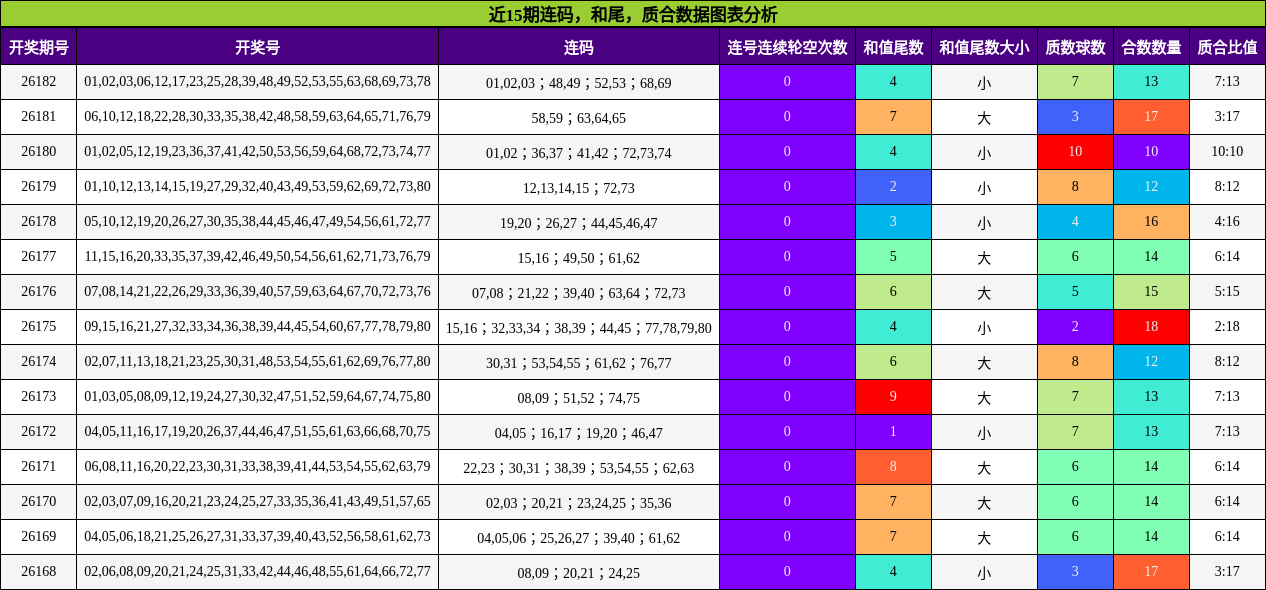Click prime count 4 in row 26178
Image resolution: width=1266 pixels, height=590 pixels.
pyautogui.click(x=1075, y=222)
